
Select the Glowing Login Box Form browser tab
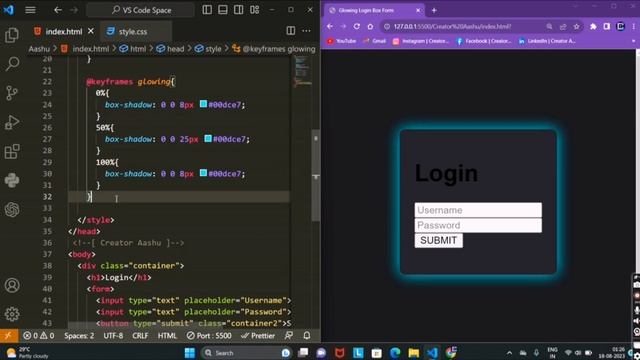click(x=373, y=10)
